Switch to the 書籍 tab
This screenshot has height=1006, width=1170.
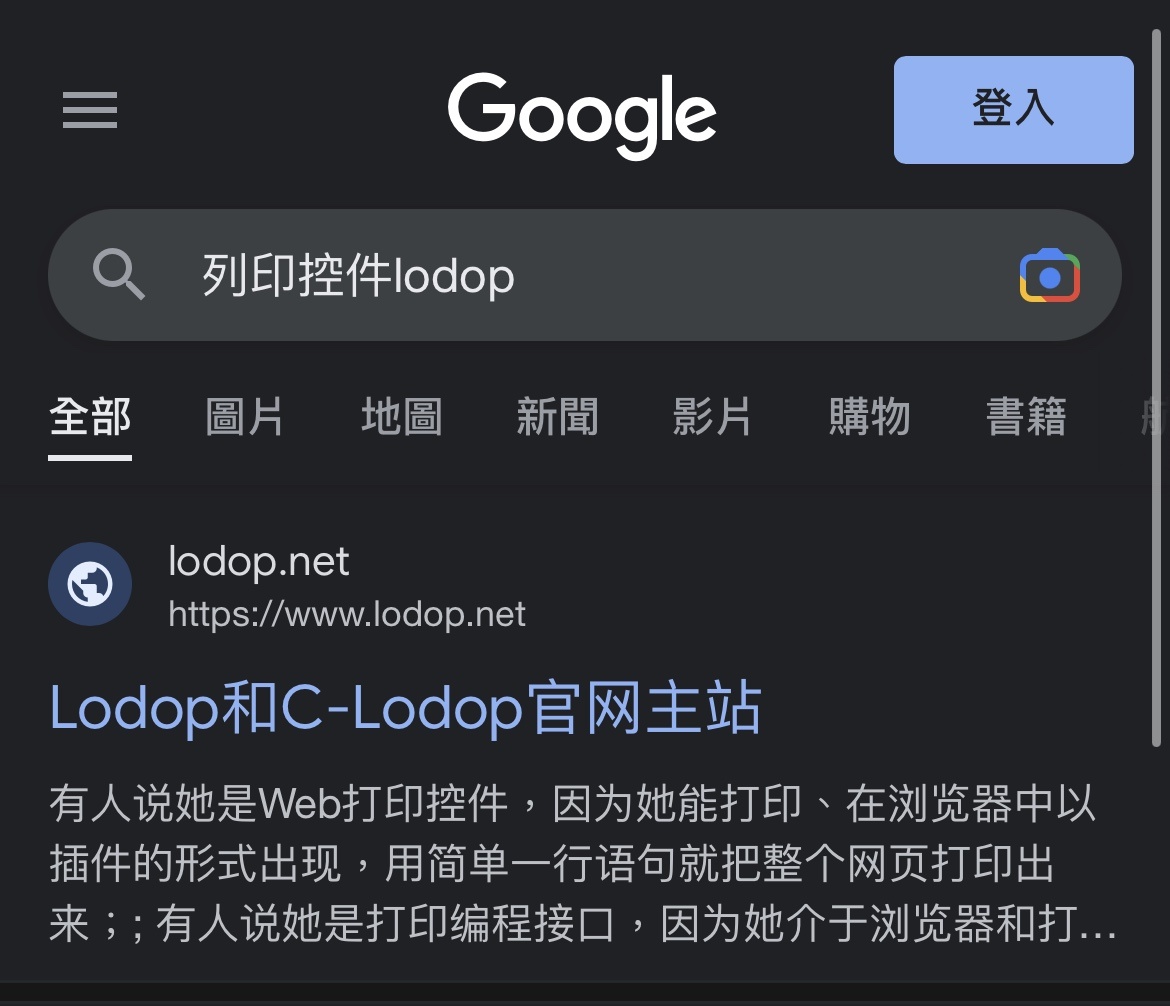pos(1026,416)
